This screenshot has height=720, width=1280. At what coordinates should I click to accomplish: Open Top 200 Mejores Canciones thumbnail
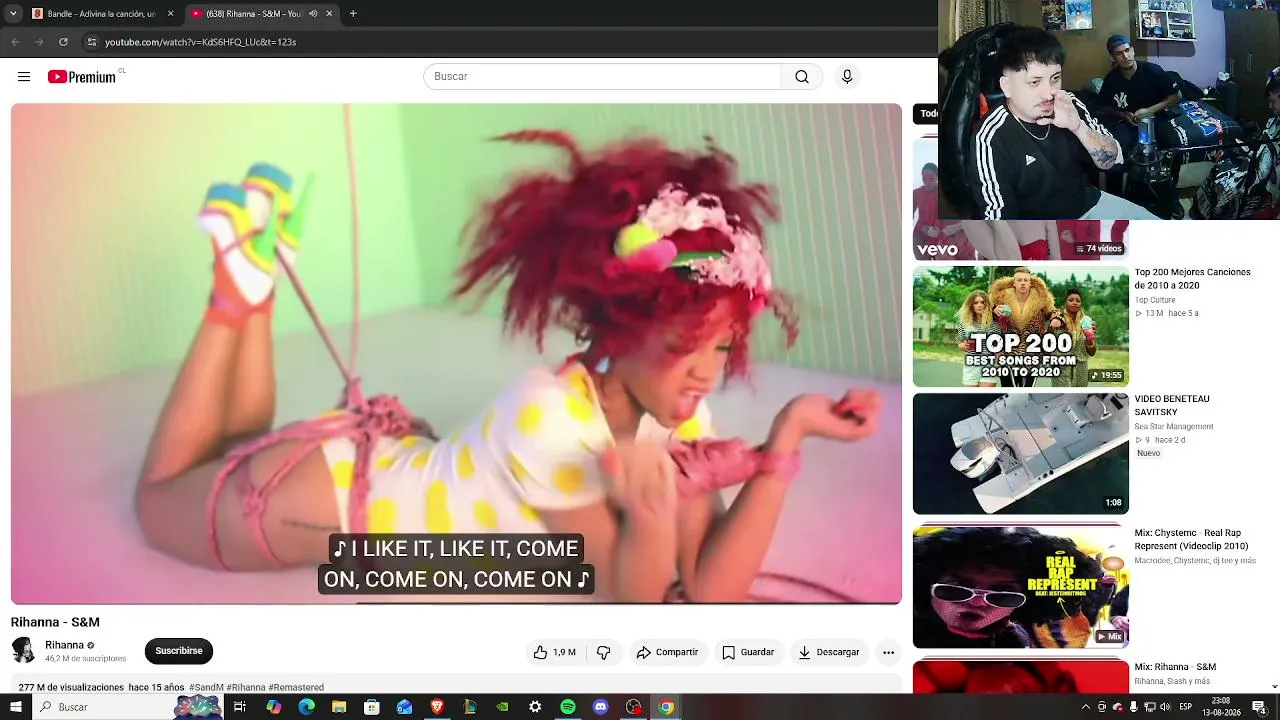[x=1020, y=326]
